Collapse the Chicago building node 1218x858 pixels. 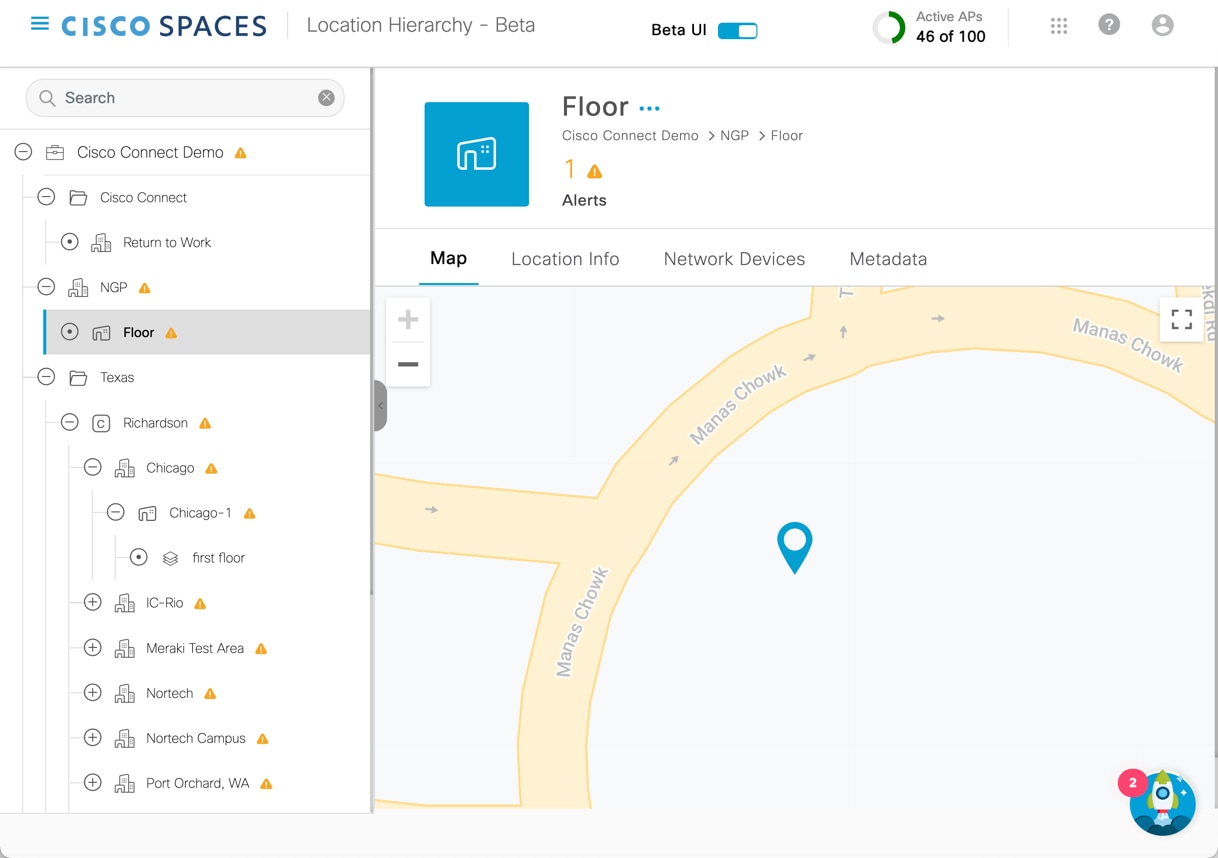click(92, 467)
